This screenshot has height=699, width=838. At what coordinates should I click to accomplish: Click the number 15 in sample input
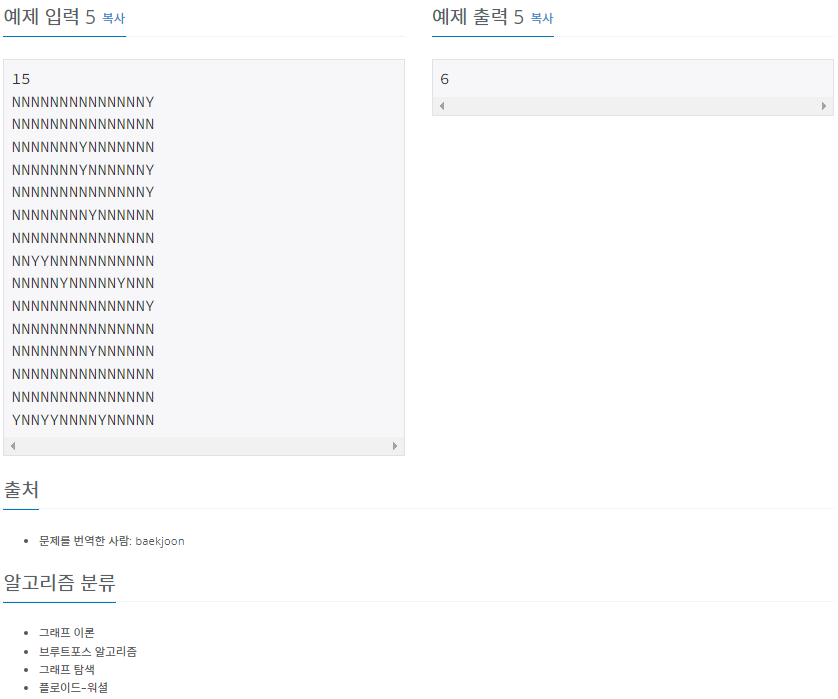click(21, 80)
